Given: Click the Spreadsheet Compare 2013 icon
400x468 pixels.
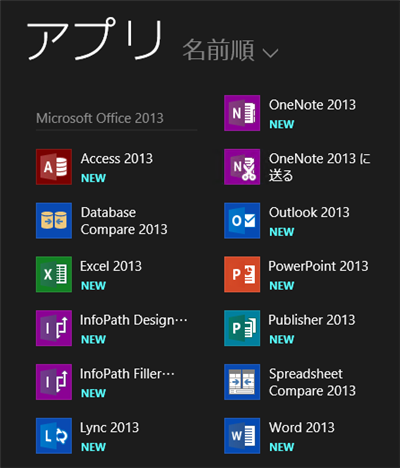Looking at the screenshot, I should coord(242,382).
